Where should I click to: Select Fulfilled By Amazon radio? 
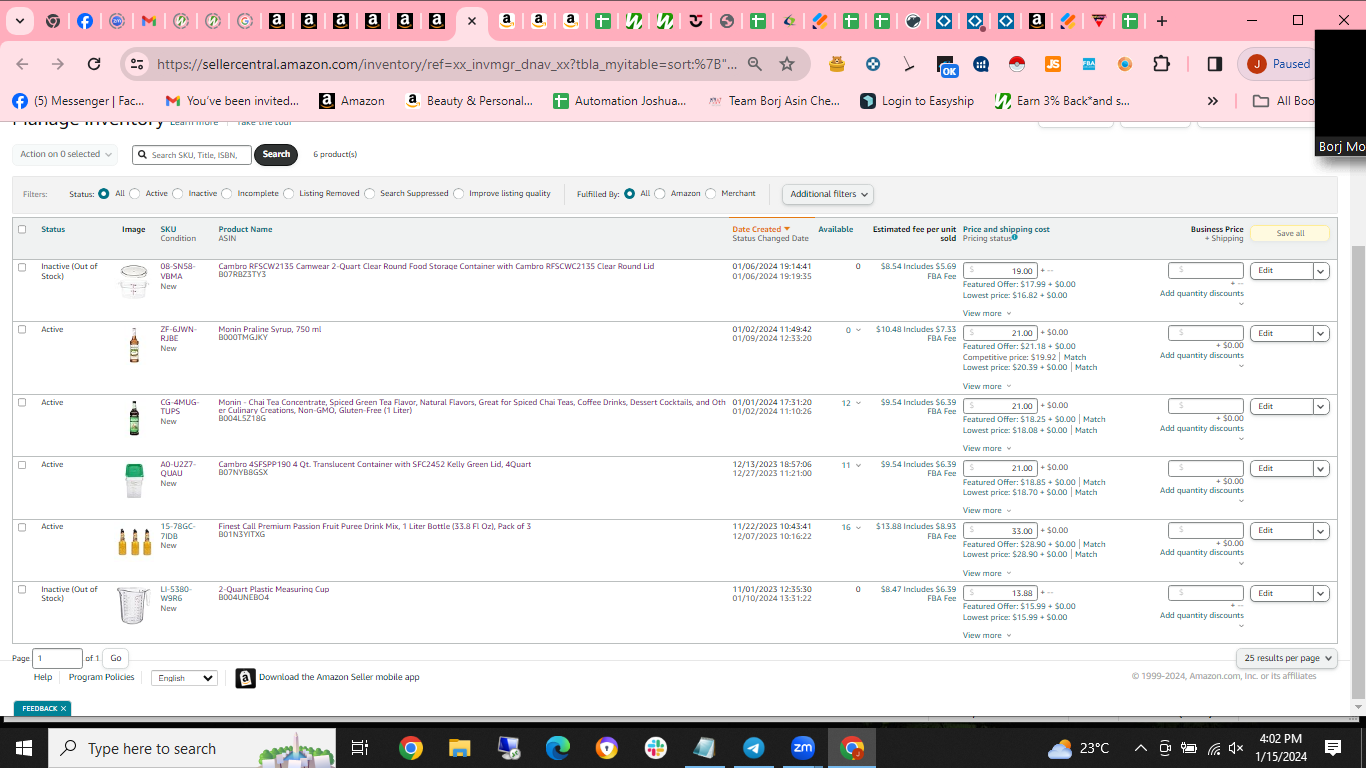click(660, 194)
